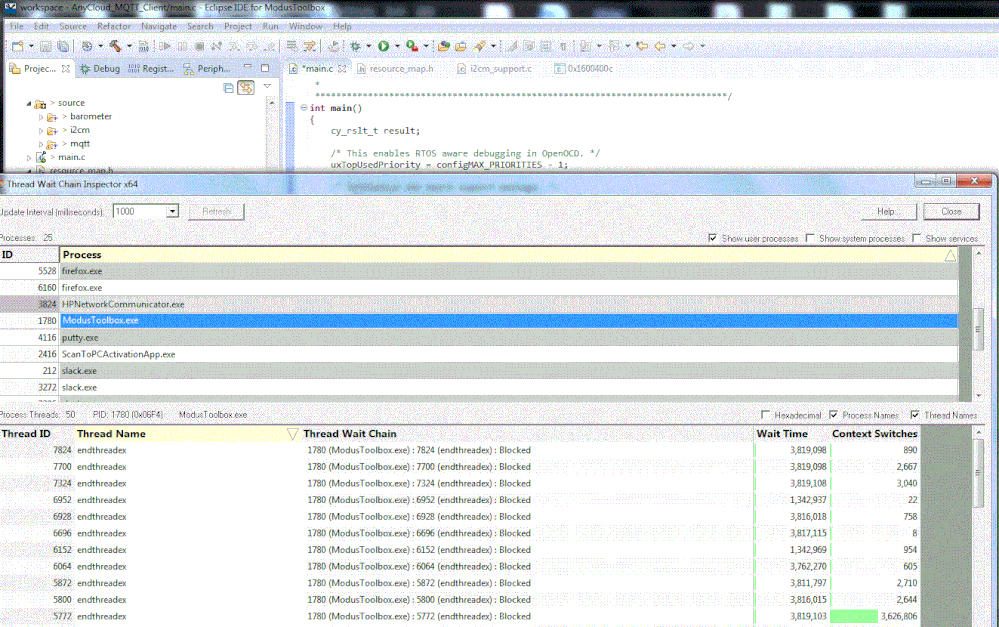The image size is (999, 627).
Task: Open the Refactor menu
Action: (x=114, y=26)
